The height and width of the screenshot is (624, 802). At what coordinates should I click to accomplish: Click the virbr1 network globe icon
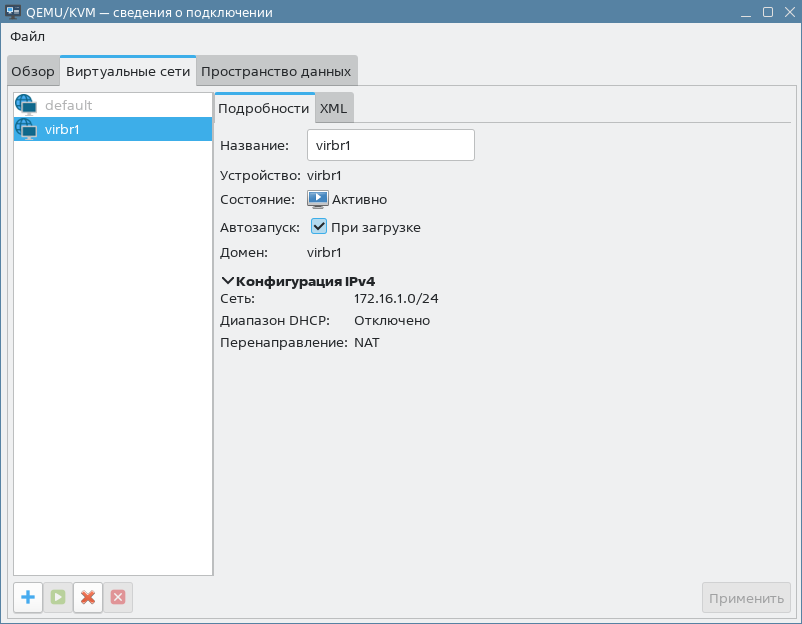pyautogui.click(x=26, y=129)
